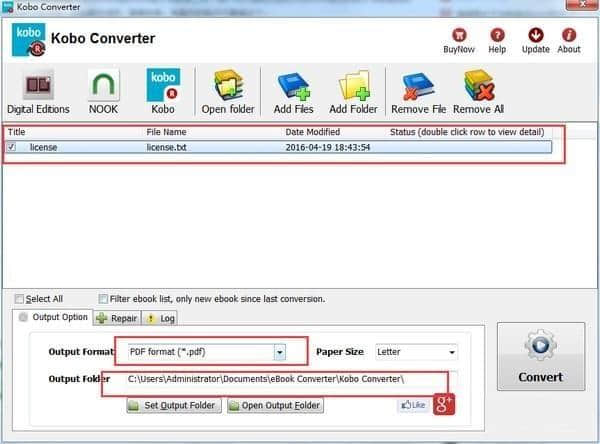Image resolution: width=600 pixels, height=444 pixels.
Task: Click the Status column header
Action: pos(467,132)
